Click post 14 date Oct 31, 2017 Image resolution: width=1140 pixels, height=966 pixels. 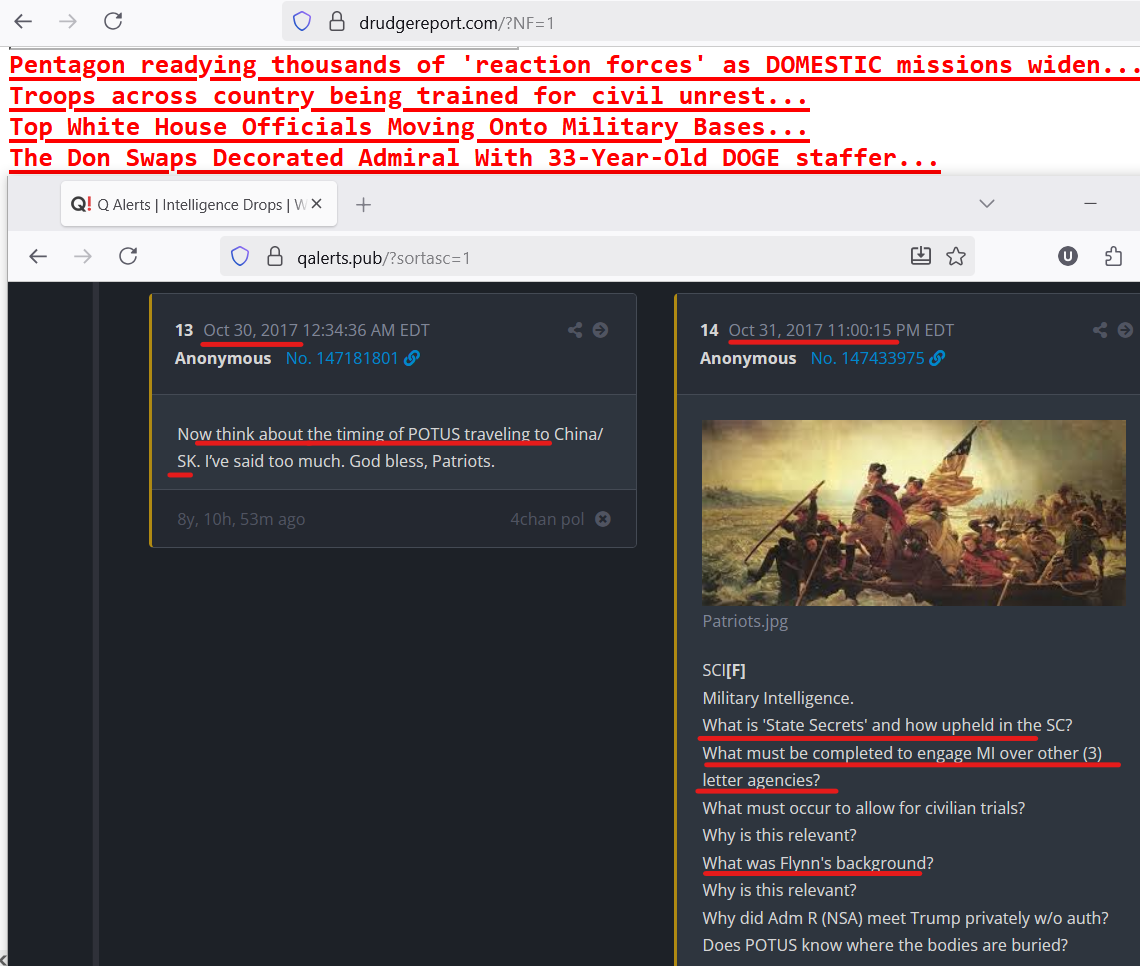pos(776,330)
